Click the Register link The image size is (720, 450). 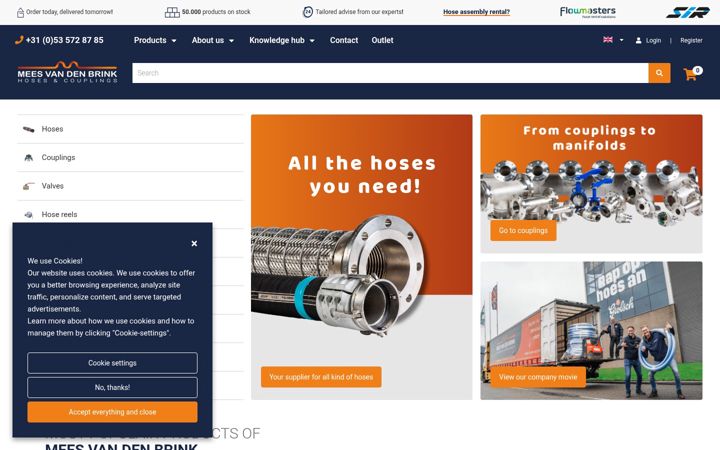click(x=691, y=40)
